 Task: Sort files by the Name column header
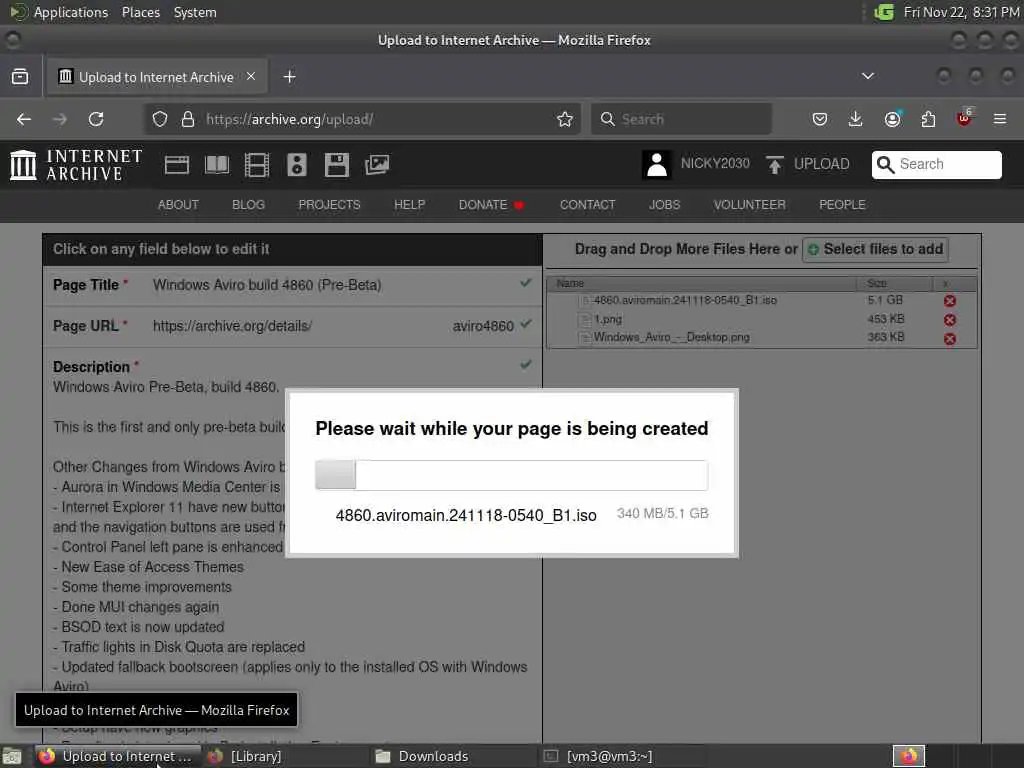702,283
